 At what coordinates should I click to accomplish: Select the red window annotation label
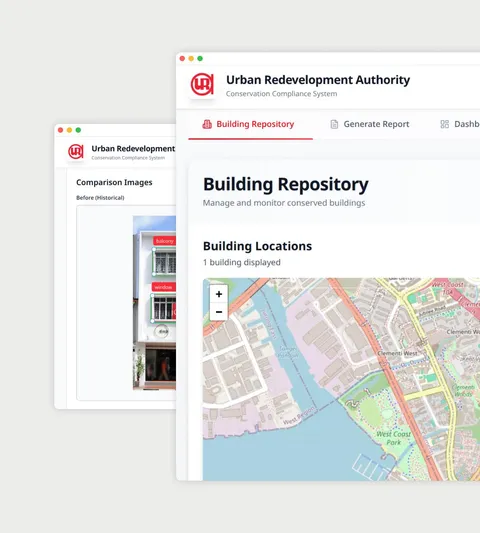(x=164, y=287)
